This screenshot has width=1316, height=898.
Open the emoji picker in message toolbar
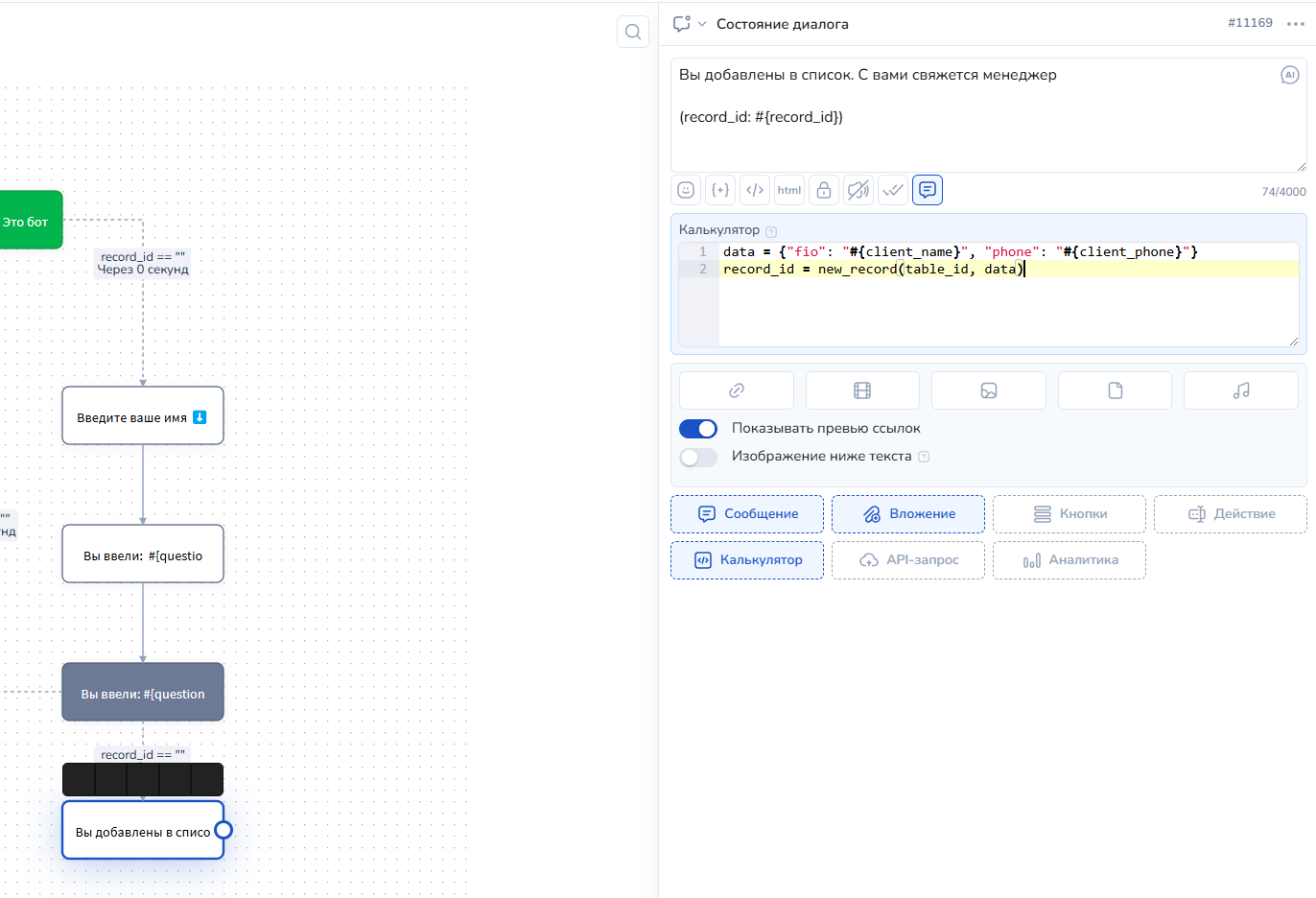[686, 190]
